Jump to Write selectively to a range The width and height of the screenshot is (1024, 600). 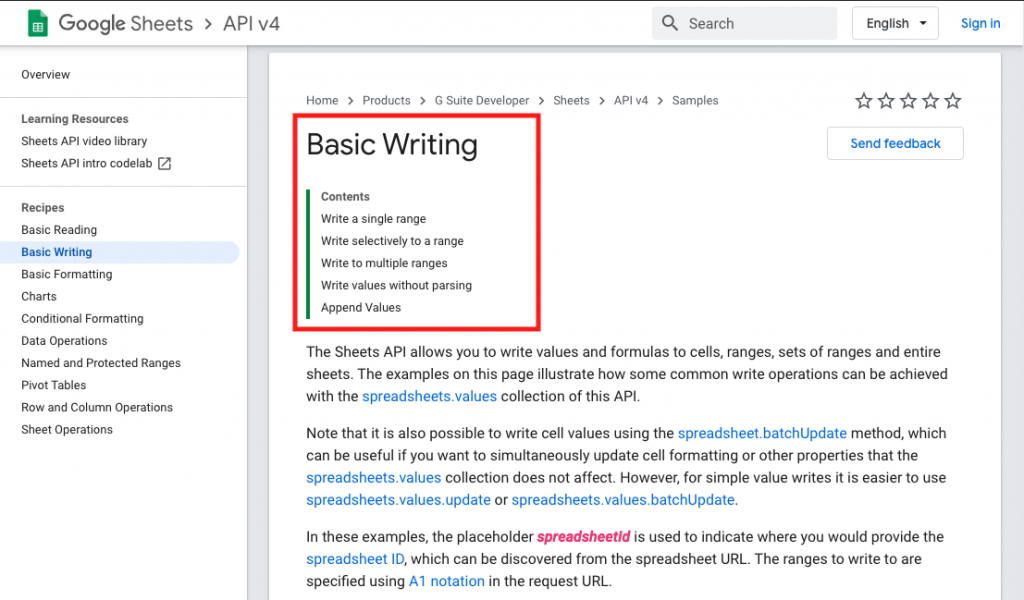[x=392, y=241]
